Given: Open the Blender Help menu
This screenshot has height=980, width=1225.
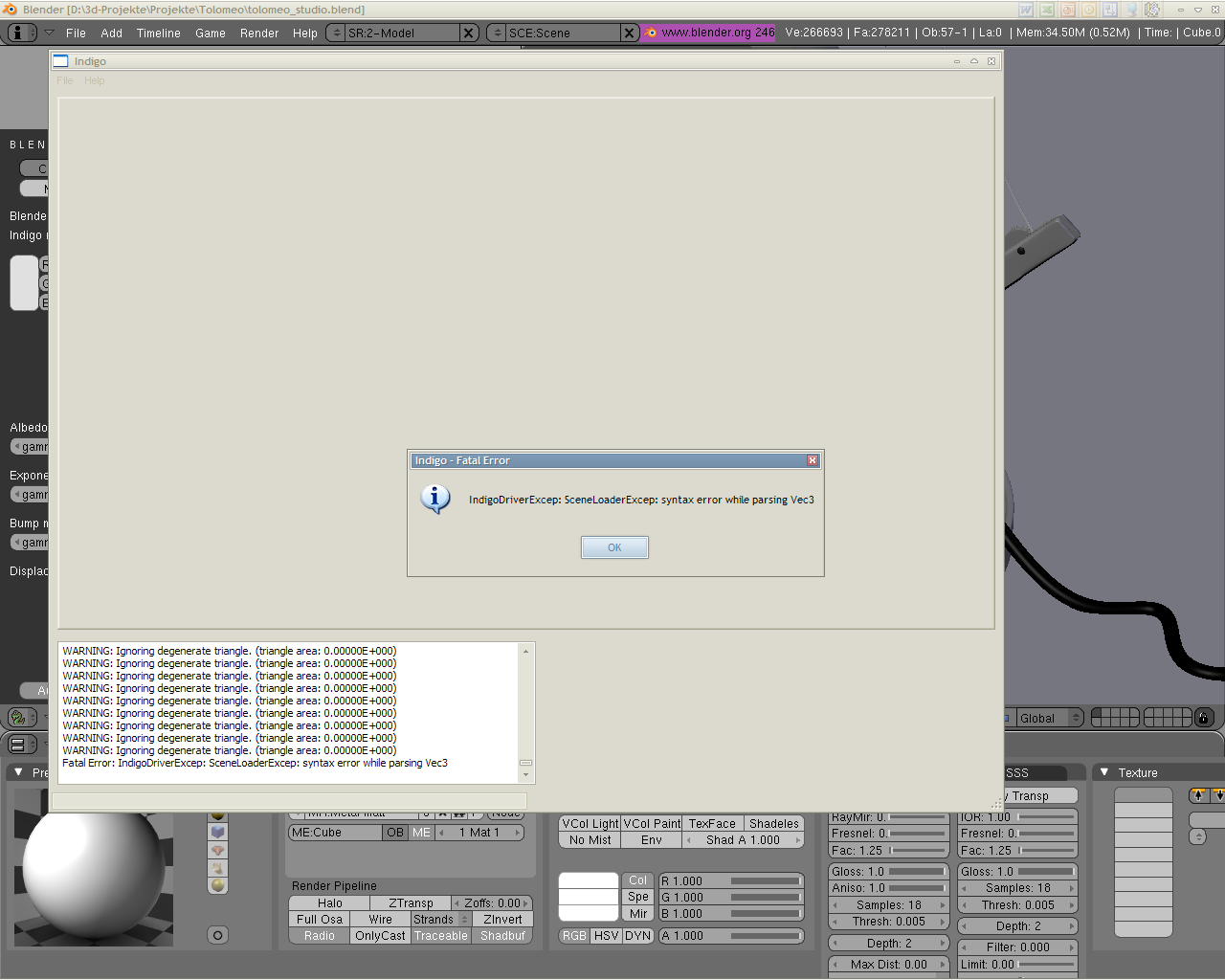Looking at the screenshot, I should point(304,33).
